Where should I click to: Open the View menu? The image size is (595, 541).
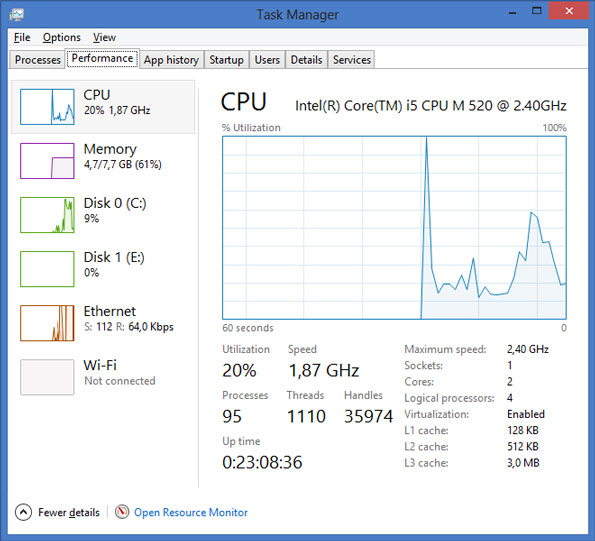coord(104,38)
